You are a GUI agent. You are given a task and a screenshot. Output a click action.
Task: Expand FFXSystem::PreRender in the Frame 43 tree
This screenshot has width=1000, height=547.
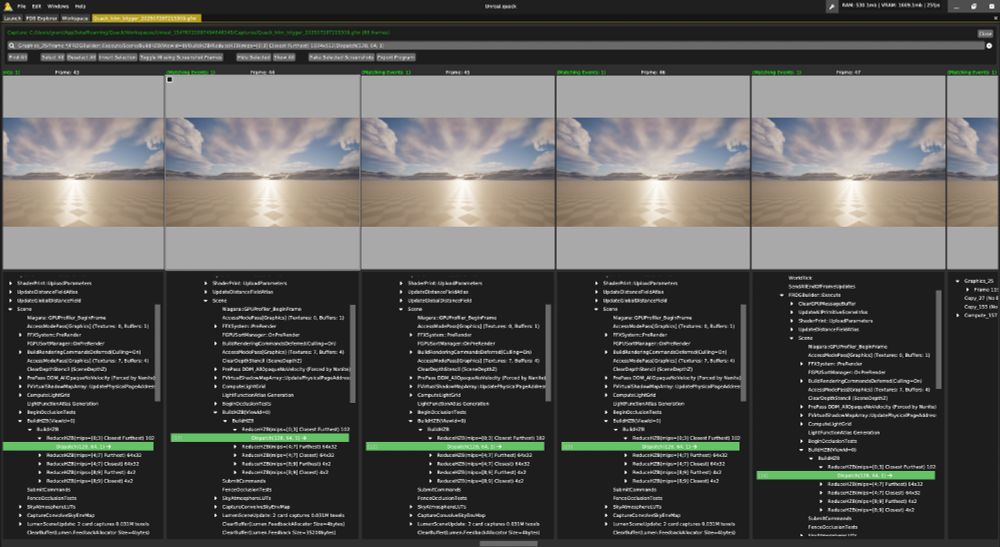pyautogui.click(x=20, y=335)
